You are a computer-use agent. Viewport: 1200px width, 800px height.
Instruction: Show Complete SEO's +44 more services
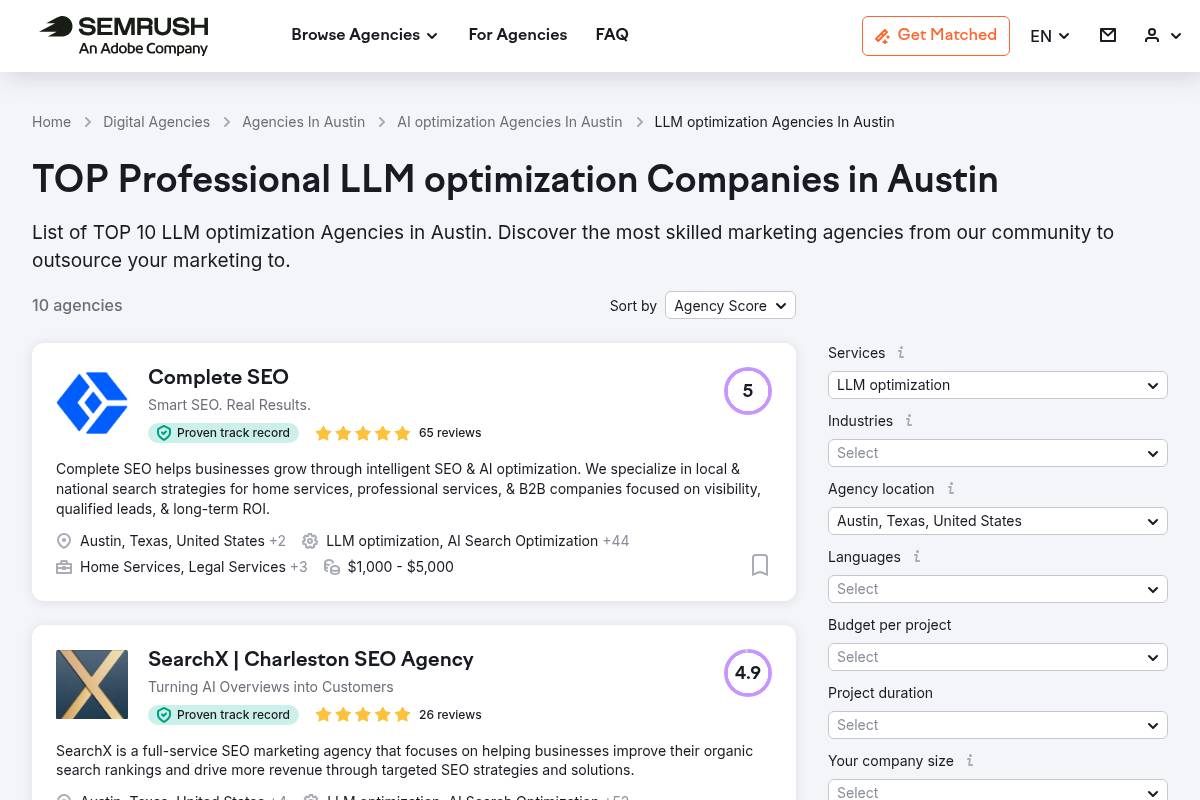pos(616,541)
